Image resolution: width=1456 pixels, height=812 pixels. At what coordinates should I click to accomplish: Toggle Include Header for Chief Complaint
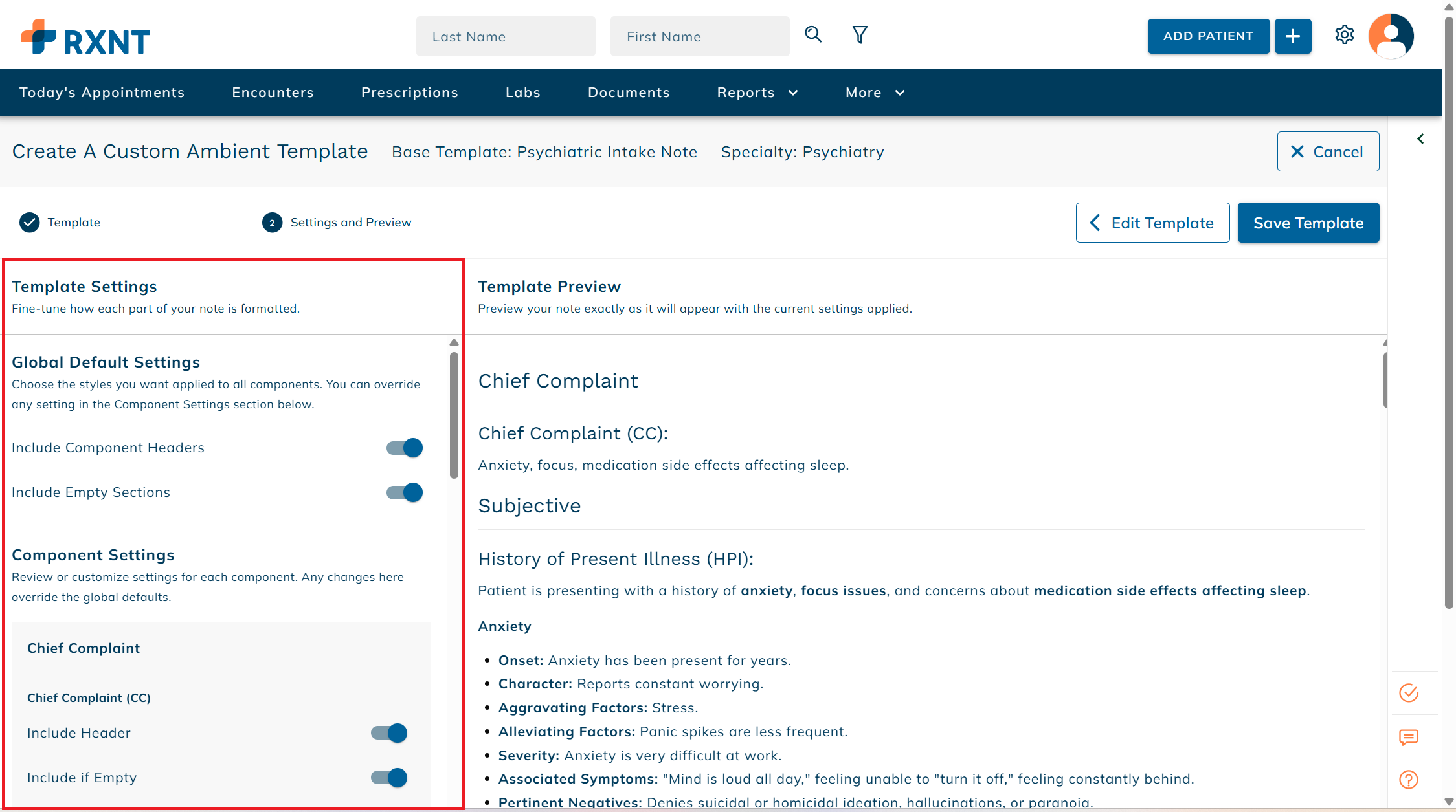pyautogui.click(x=389, y=733)
